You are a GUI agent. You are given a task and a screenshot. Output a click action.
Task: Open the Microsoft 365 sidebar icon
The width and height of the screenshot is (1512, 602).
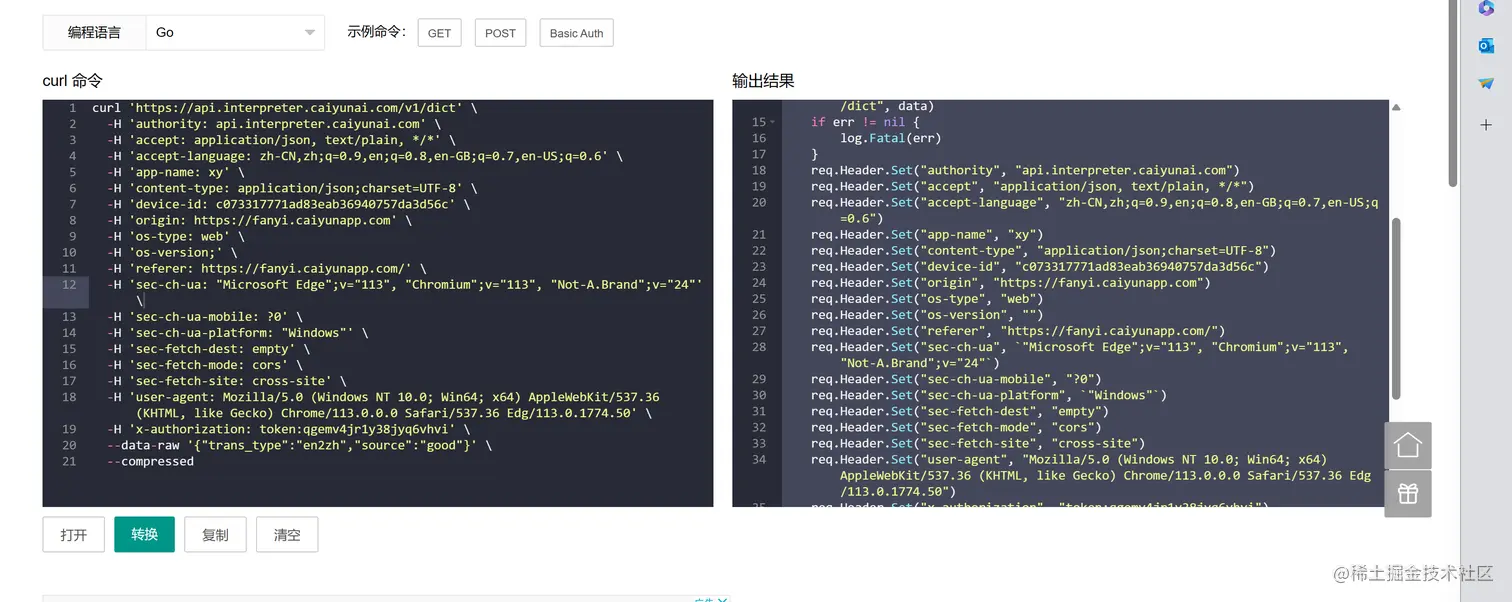coord(1486,8)
